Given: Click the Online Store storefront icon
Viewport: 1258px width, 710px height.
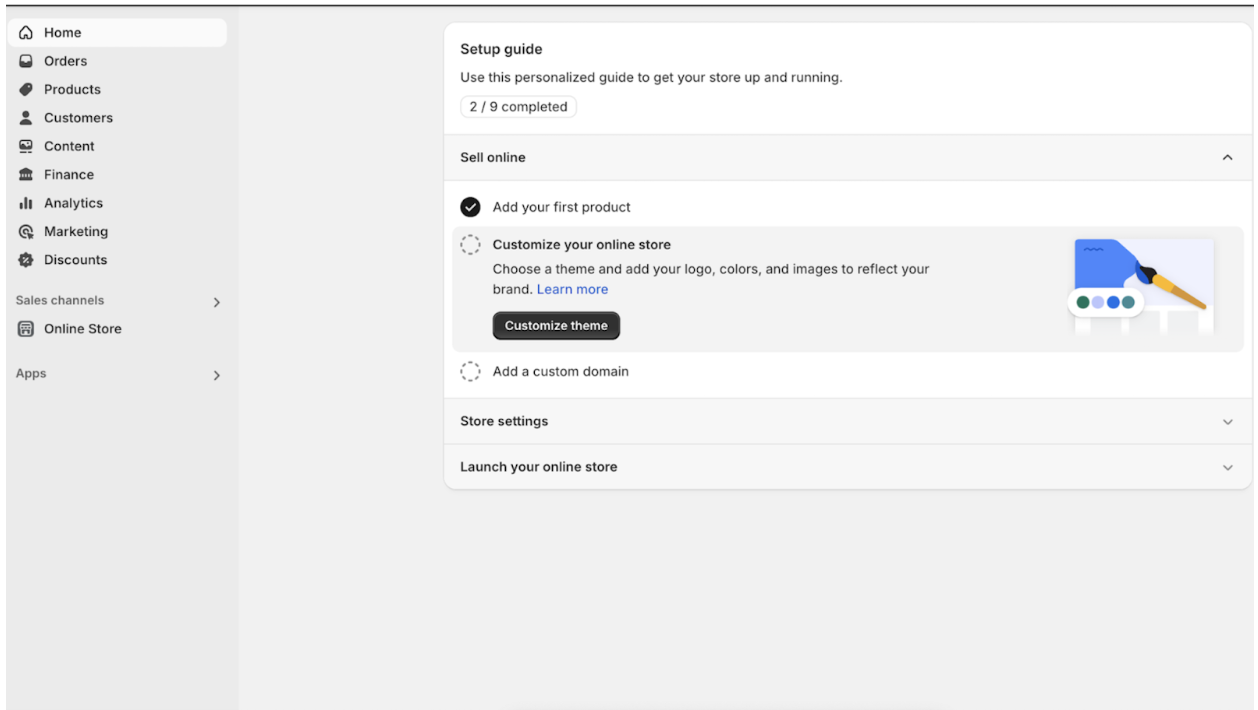Looking at the screenshot, I should pos(26,329).
